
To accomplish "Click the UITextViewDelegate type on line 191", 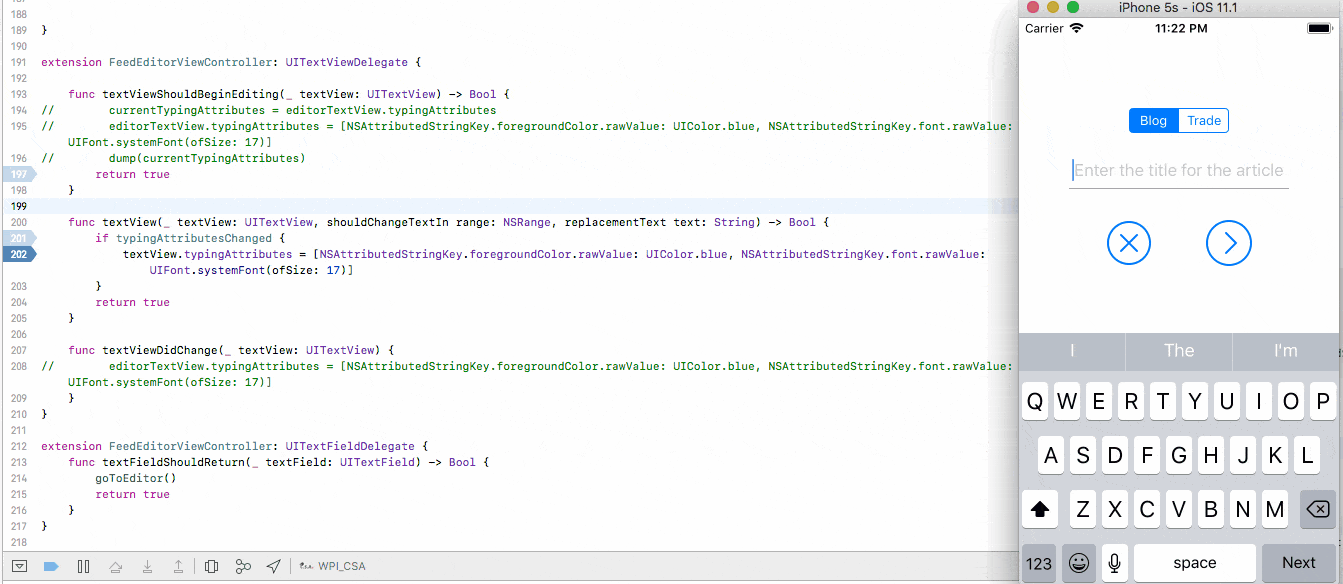I will pyautogui.click(x=346, y=62).
